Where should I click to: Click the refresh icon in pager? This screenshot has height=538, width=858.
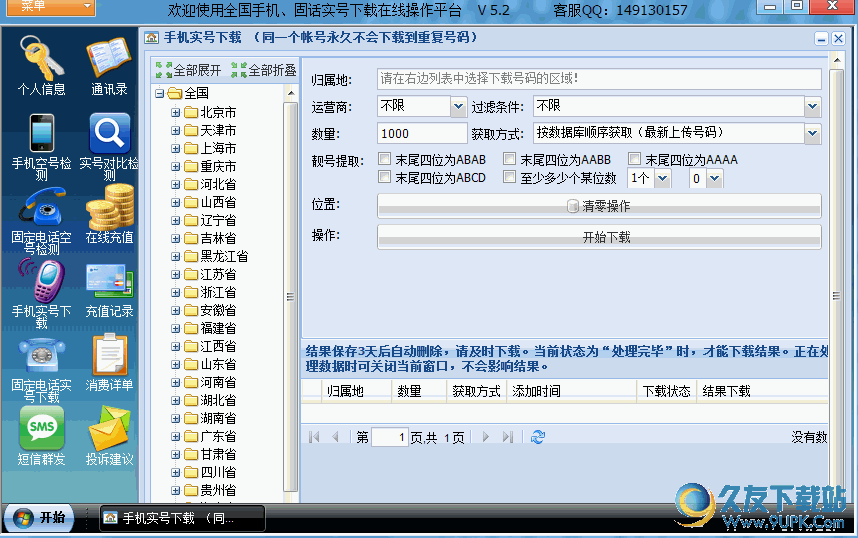538,437
